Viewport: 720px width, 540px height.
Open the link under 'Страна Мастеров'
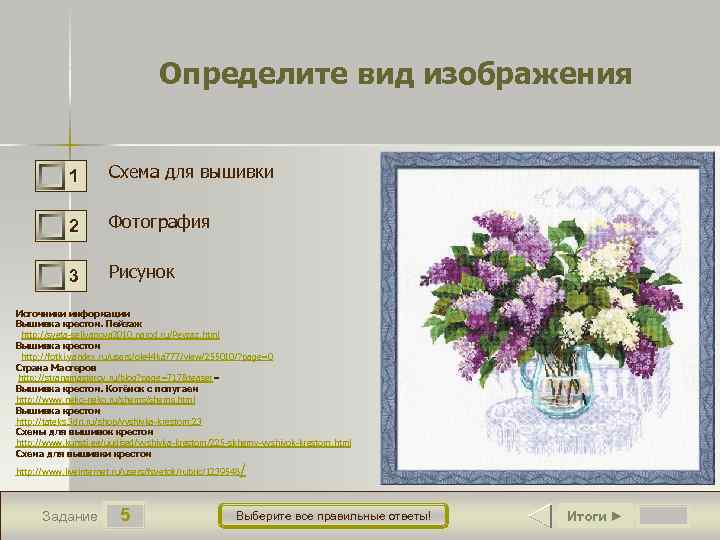click(x=115, y=378)
